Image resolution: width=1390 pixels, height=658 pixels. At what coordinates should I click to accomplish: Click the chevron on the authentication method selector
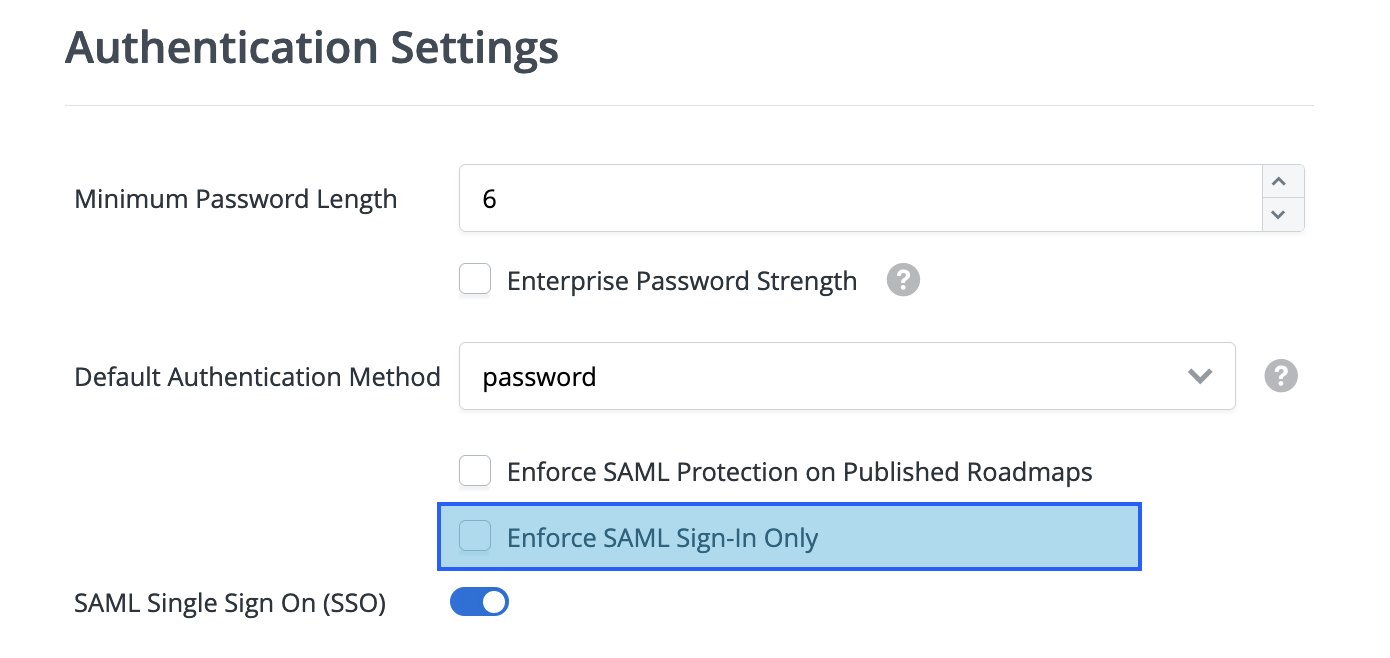coord(1199,376)
